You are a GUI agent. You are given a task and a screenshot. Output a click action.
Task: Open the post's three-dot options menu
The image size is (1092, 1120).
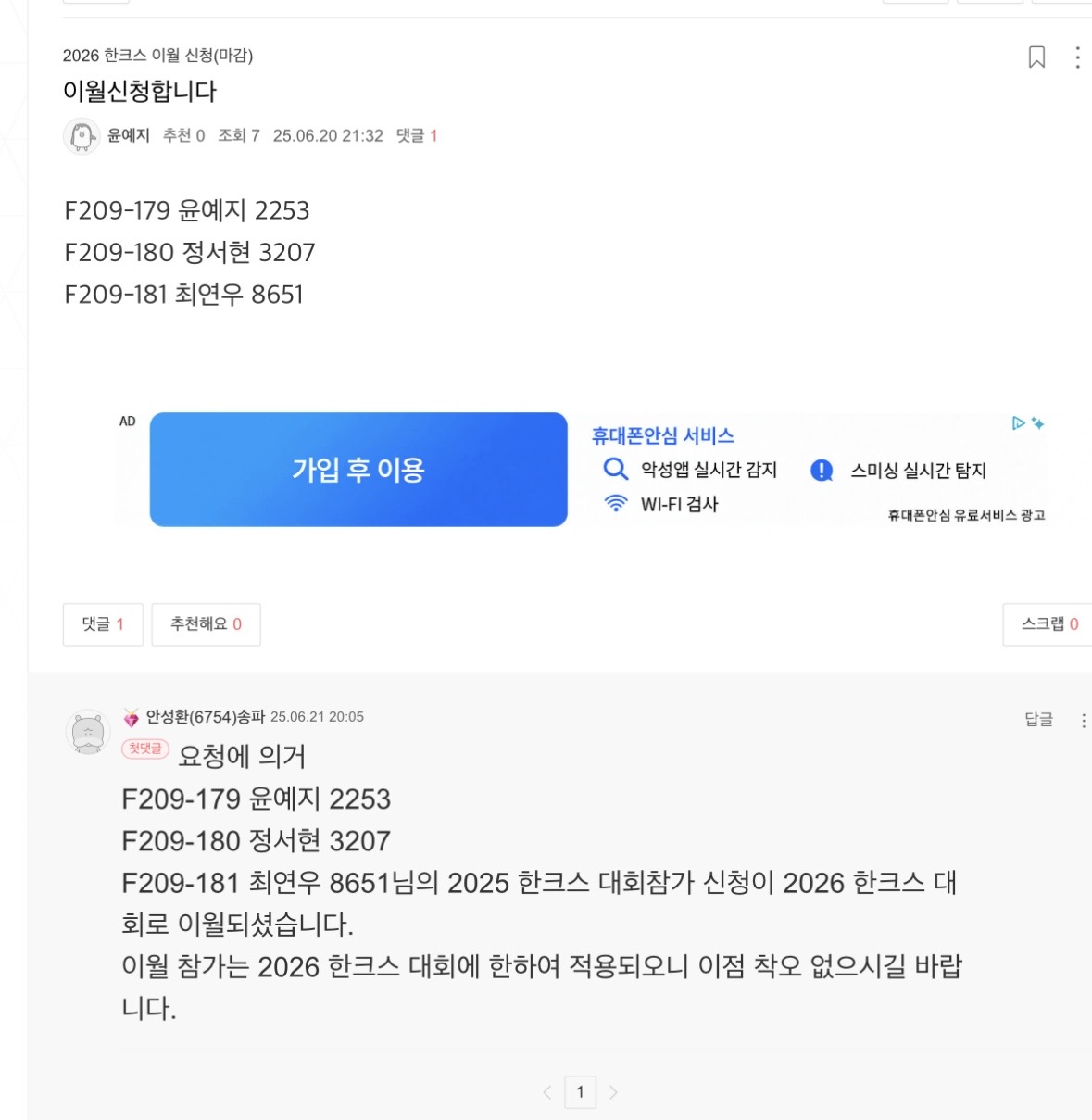(x=1077, y=57)
